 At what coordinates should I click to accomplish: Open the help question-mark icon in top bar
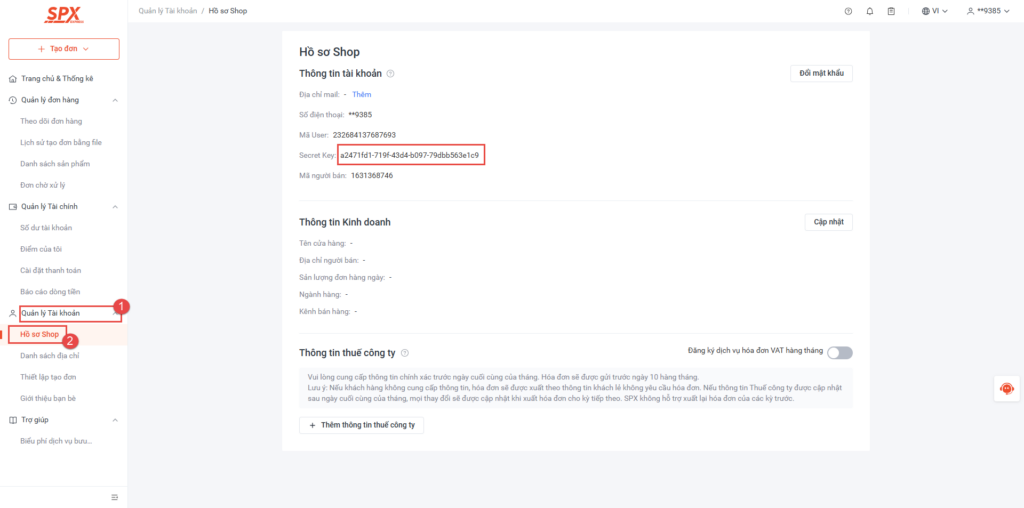848,11
